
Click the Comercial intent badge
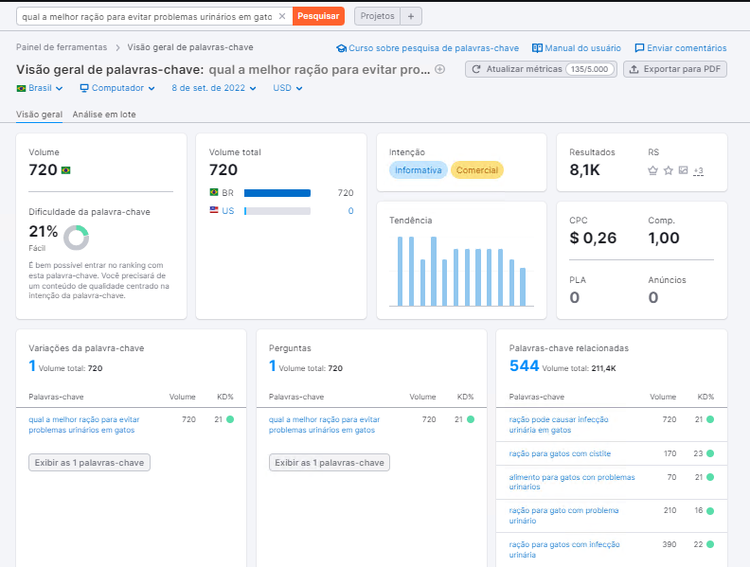[477, 170]
